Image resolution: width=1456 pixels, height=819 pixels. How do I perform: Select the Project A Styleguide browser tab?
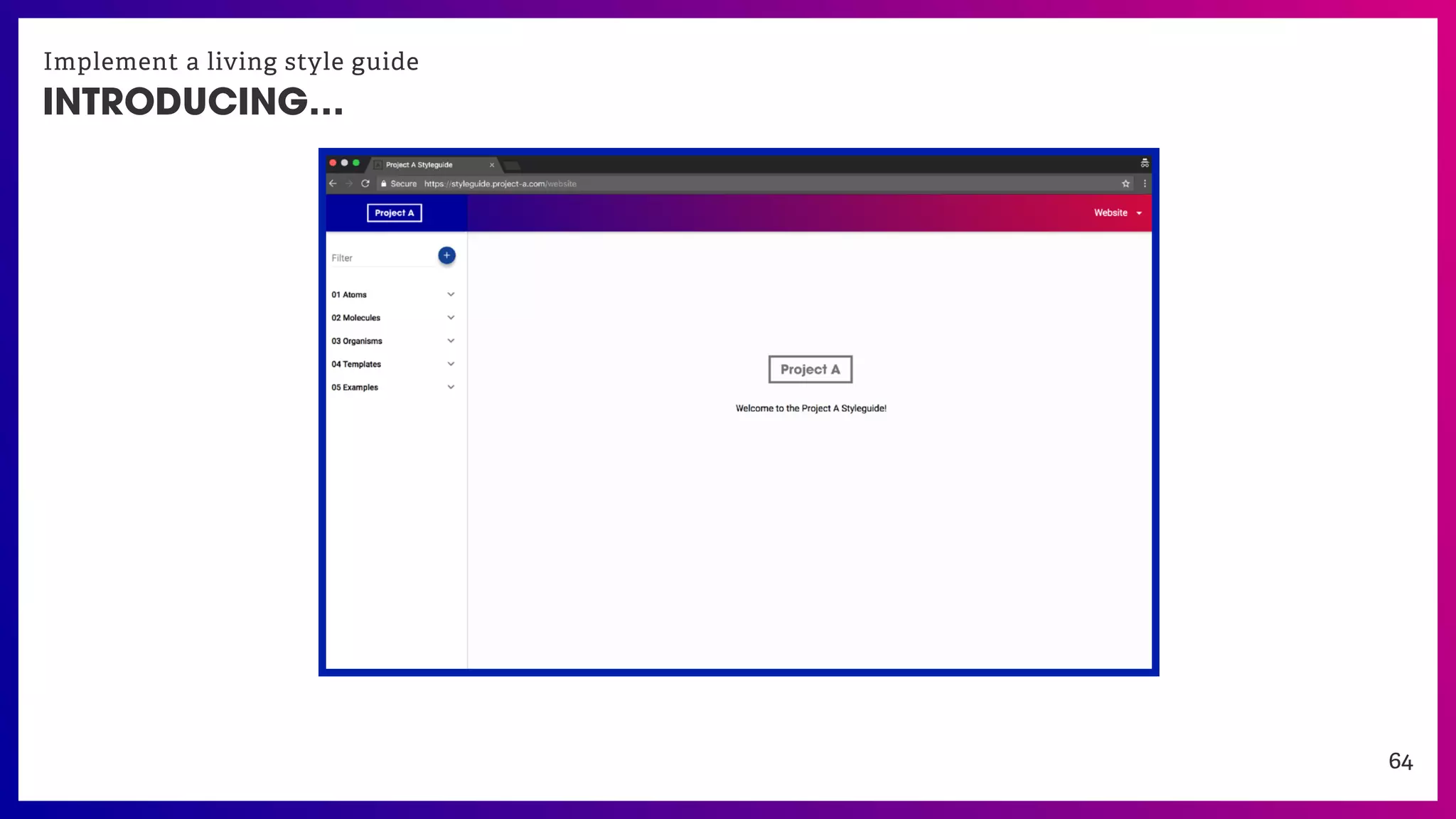pos(435,165)
